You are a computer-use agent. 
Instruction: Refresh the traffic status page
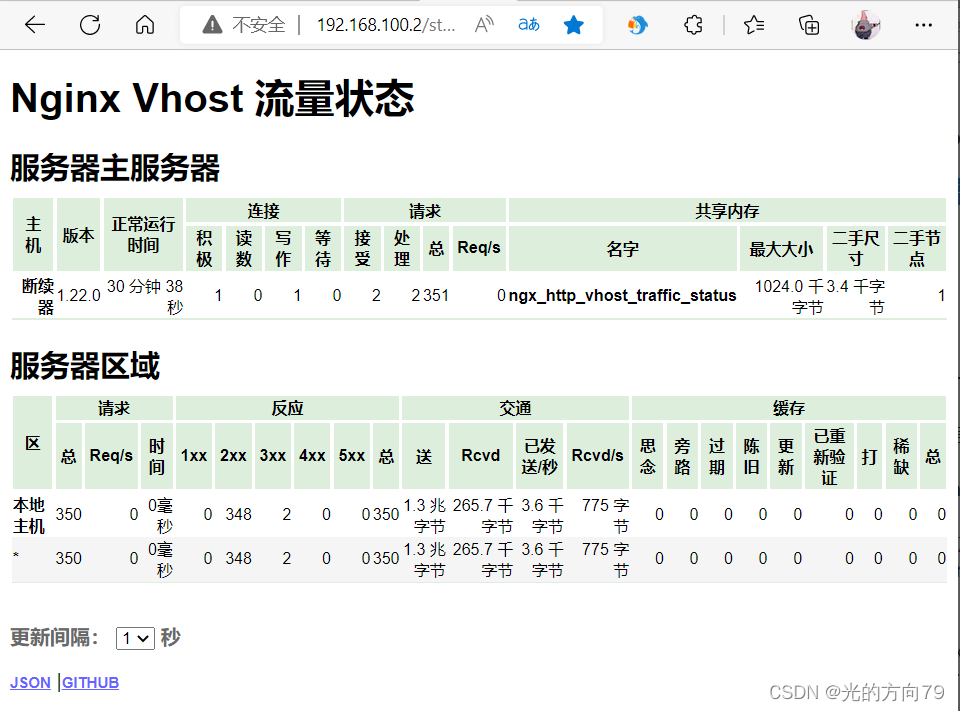click(x=89, y=25)
